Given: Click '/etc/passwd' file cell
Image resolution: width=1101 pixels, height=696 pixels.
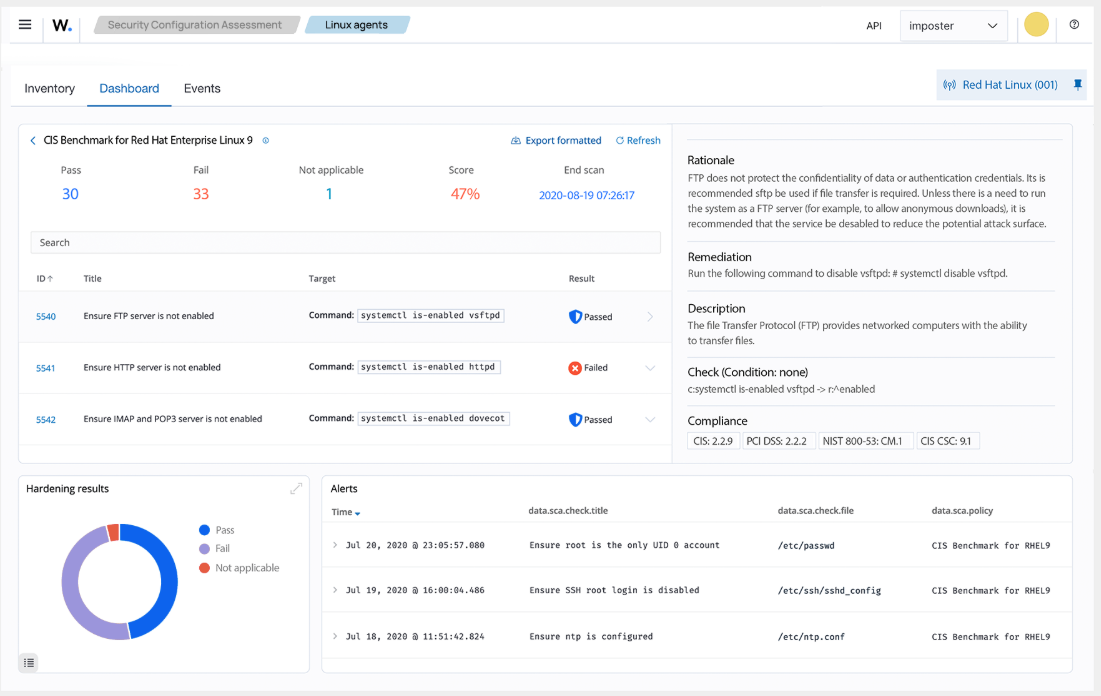Looking at the screenshot, I should pyautogui.click(x=806, y=546).
